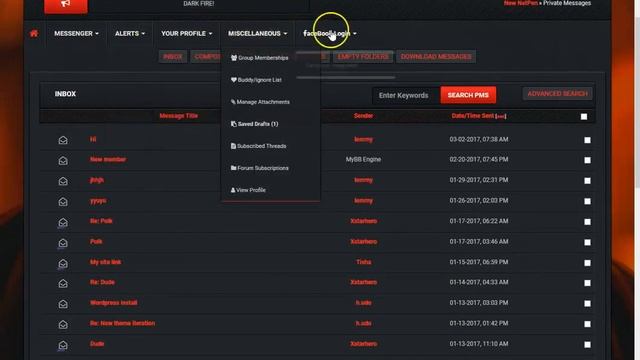Image resolution: width=640 pixels, height=360 pixels.
Task: Choose Group Memberships from the menu
Action: (x=260, y=58)
